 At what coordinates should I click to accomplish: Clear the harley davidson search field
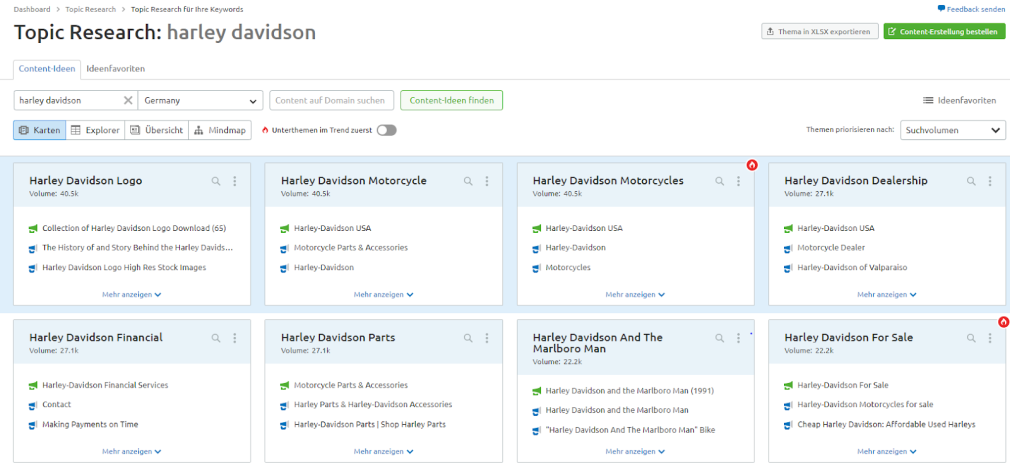pos(128,100)
